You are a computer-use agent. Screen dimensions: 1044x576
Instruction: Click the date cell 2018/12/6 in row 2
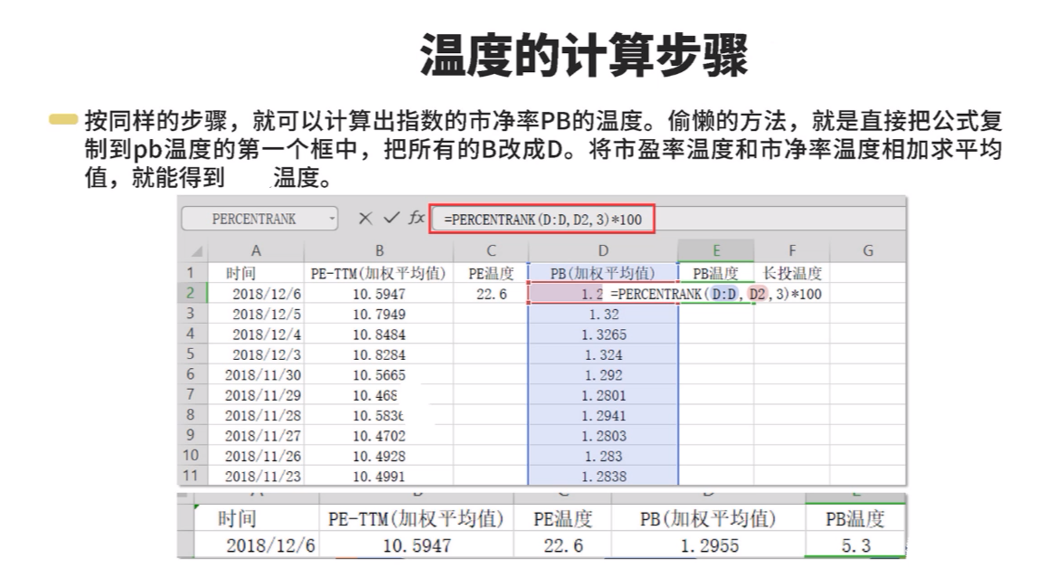tap(256, 294)
